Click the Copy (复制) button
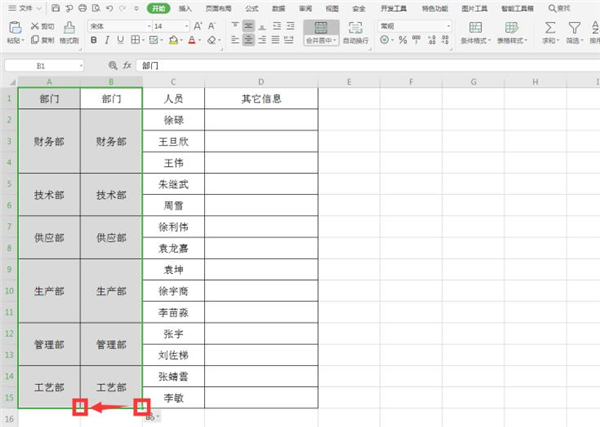The image size is (600, 427). (x=42, y=41)
